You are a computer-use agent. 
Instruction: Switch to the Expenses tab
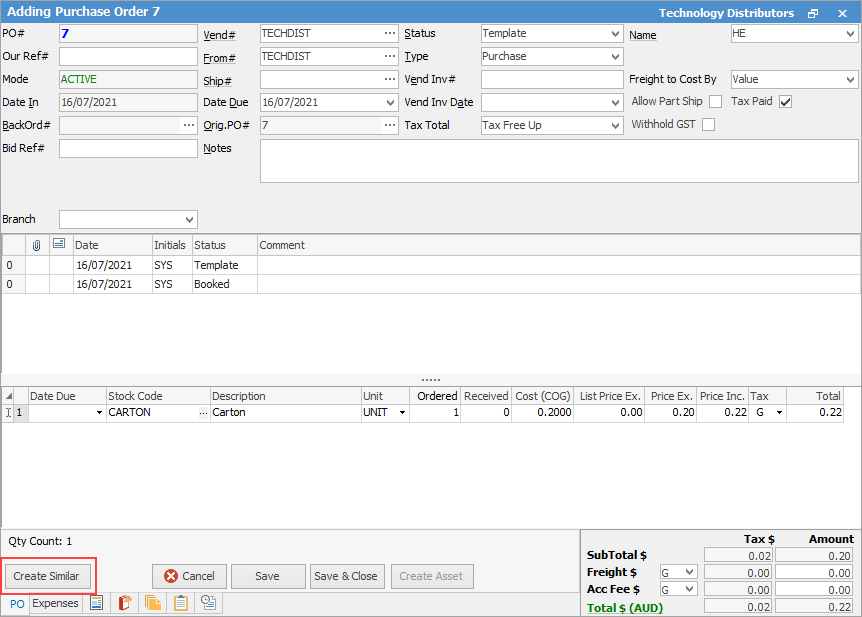(55, 603)
